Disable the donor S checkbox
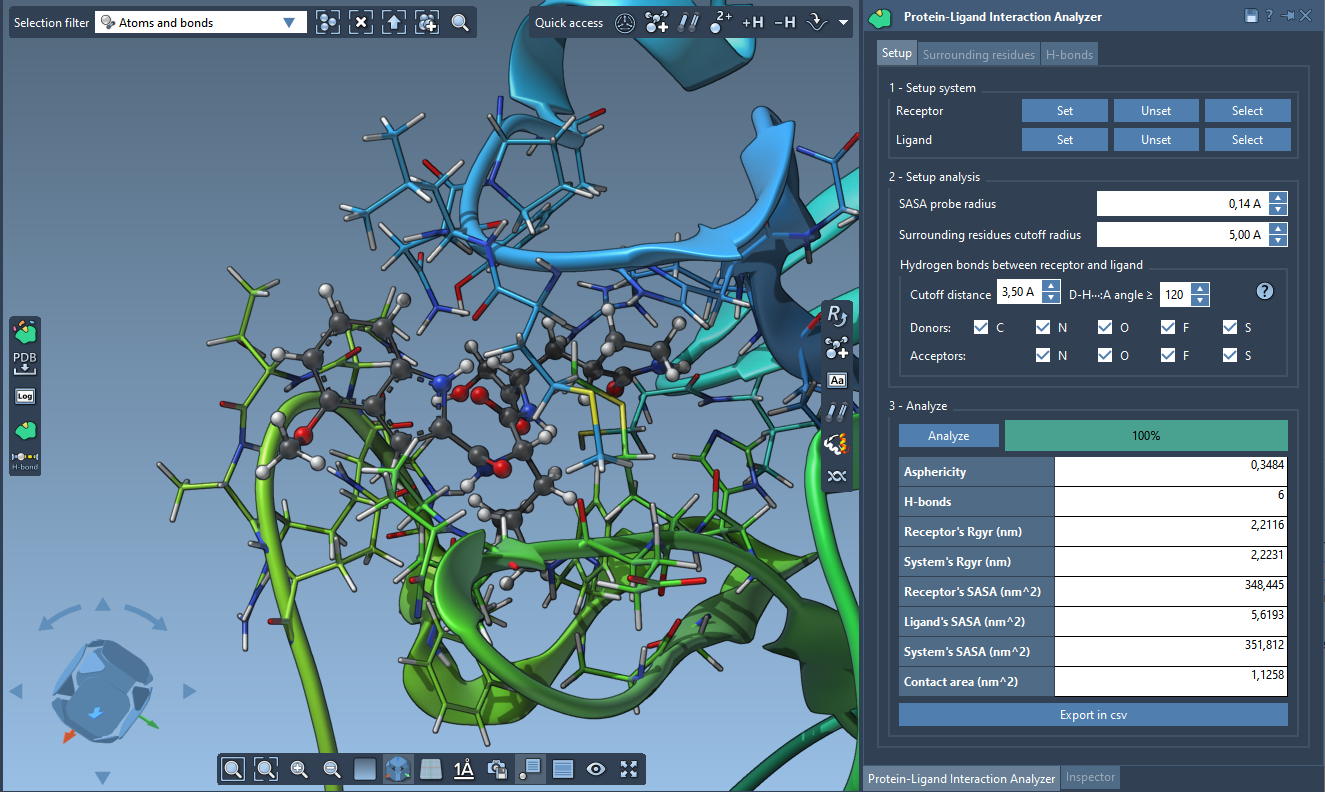Image resolution: width=1325 pixels, height=792 pixels. pyautogui.click(x=1230, y=327)
